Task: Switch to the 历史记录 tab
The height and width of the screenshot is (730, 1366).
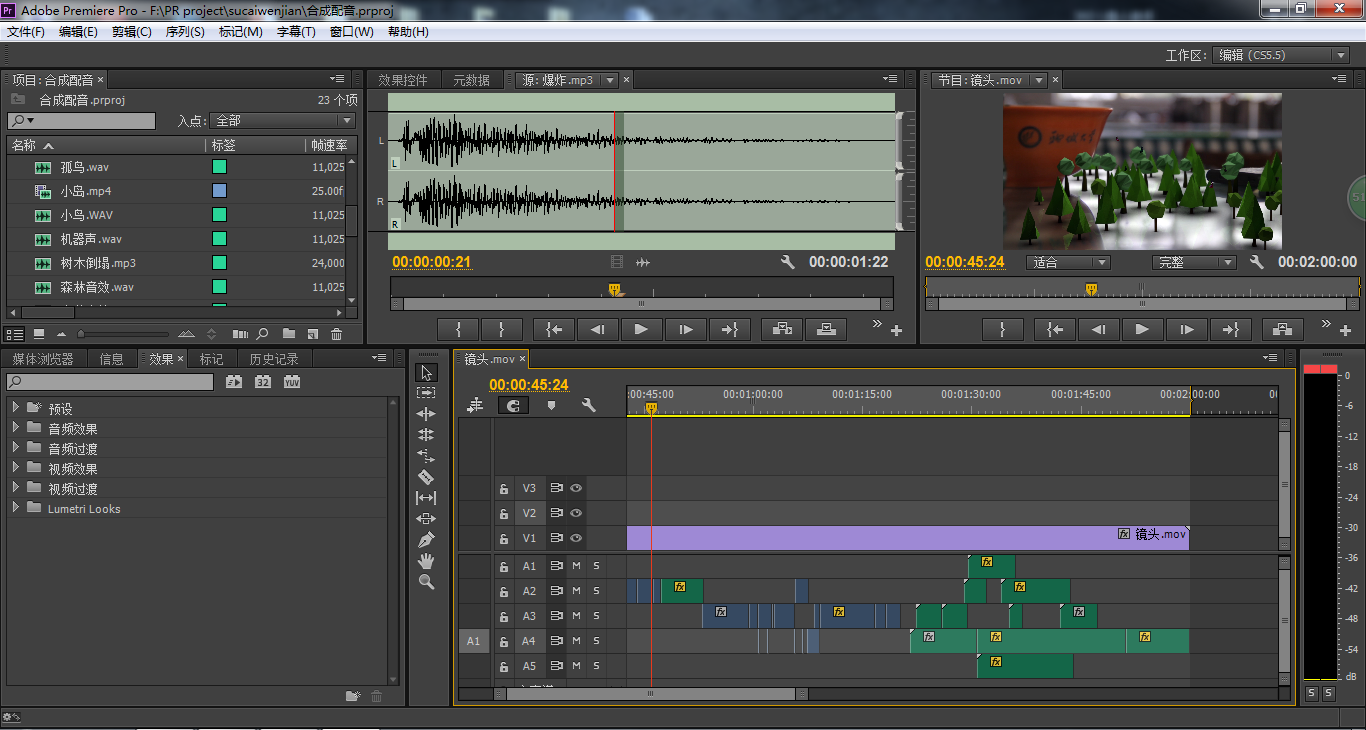Action: (x=273, y=359)
